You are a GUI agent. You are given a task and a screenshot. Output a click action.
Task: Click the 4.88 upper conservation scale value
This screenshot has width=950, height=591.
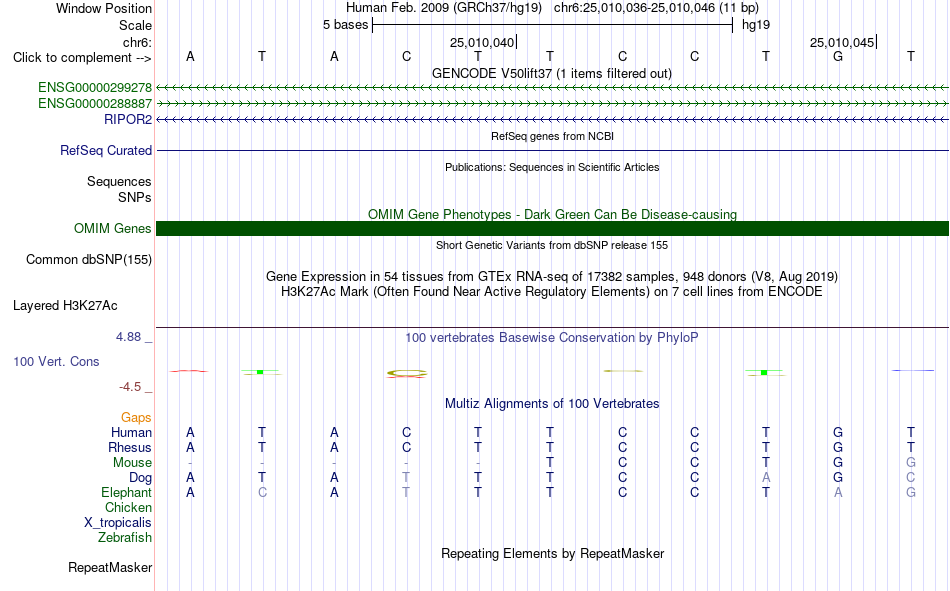128,336
